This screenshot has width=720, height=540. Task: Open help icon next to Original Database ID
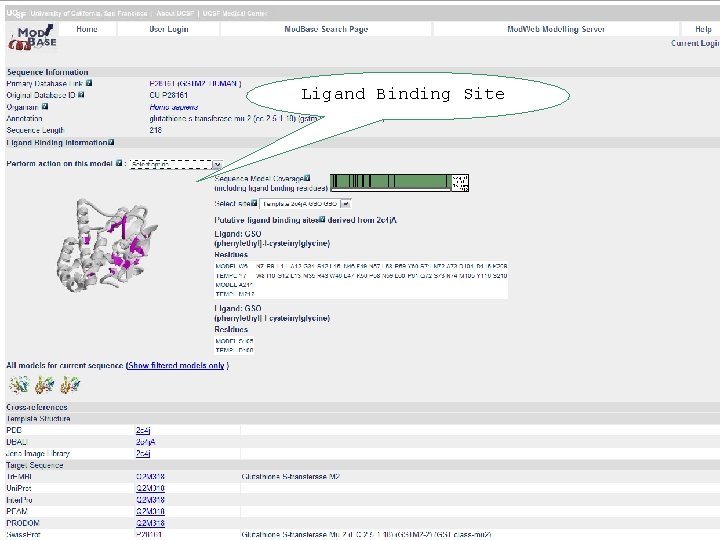click(x=81, y=95)
